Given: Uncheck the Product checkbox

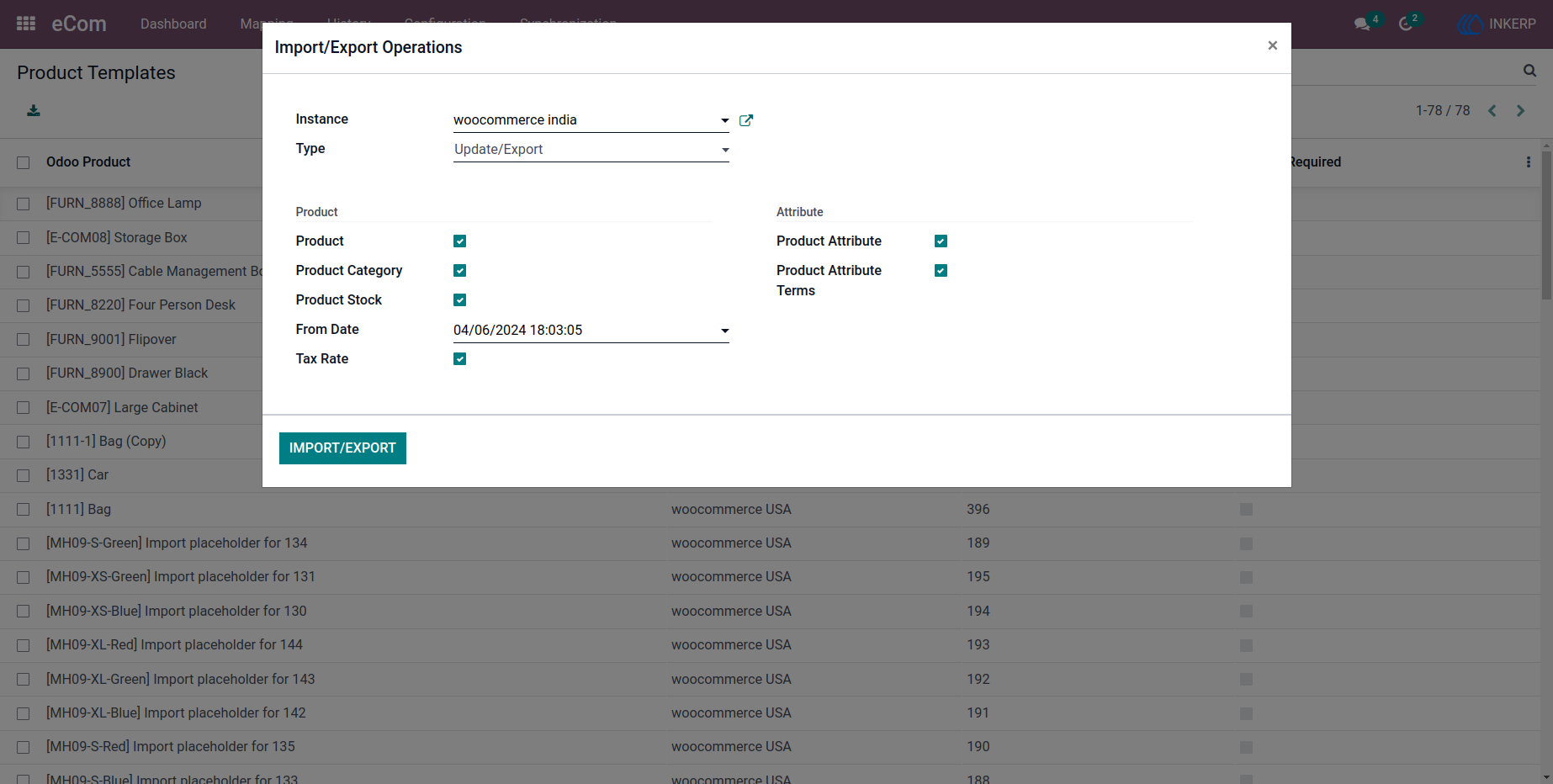Looking at the screenshot, I should (459, 241).
